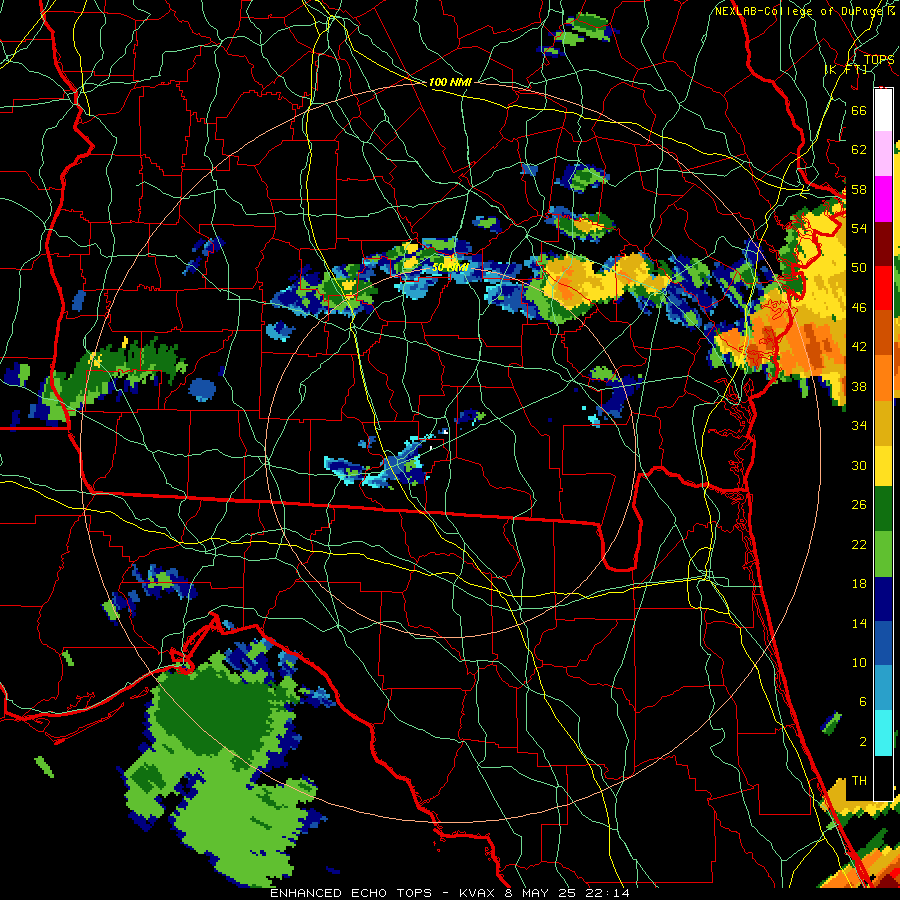
Task: Click the legend value 54
Action: coord(859,228)
